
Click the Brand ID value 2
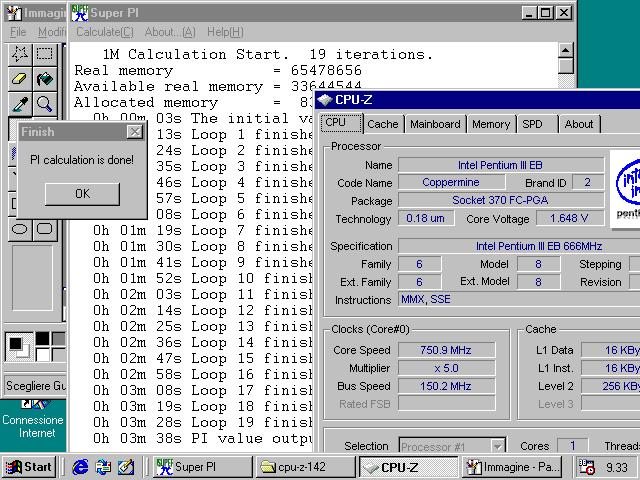[588, 182]
